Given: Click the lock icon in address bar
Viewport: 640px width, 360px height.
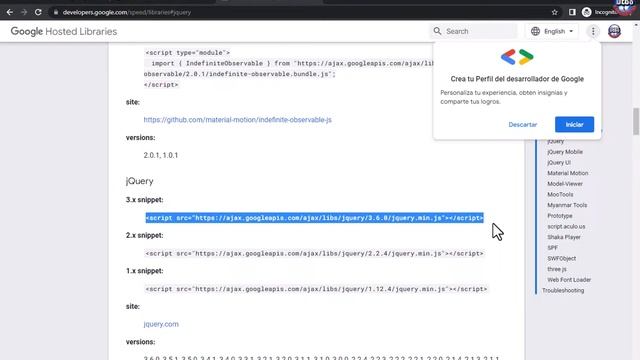Looking at the screenshot, I should tap(56, 12).
